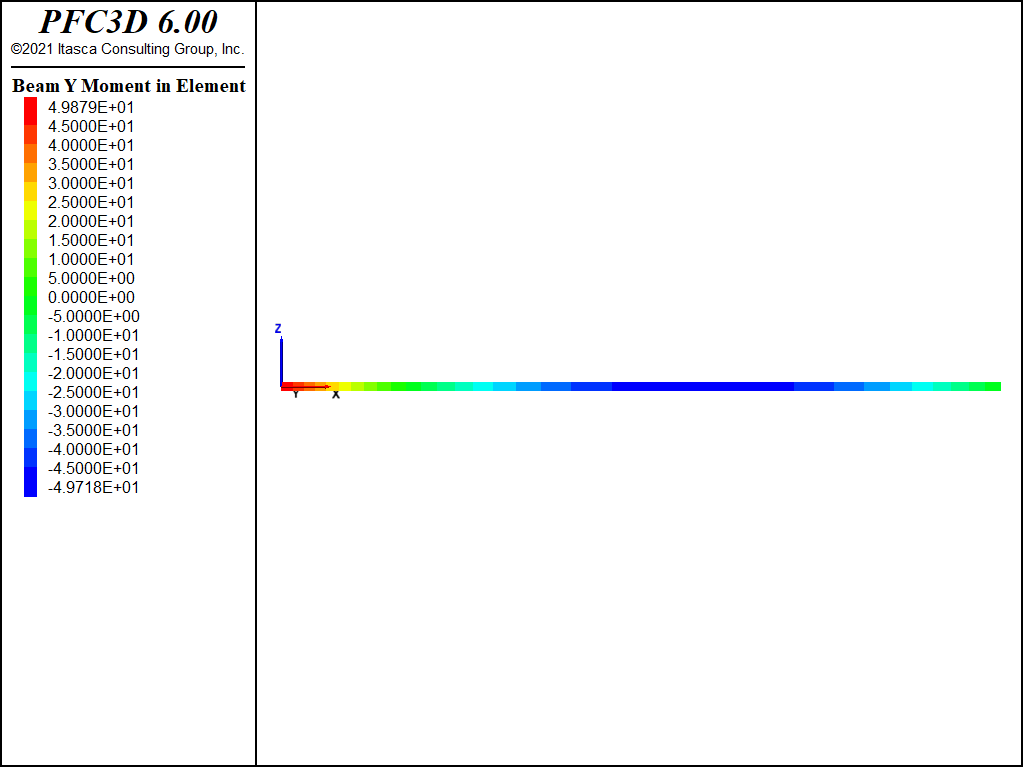Click the Itasca Consulting Group copyright line
Viewport: 1024px width, 768px height.
127,49
